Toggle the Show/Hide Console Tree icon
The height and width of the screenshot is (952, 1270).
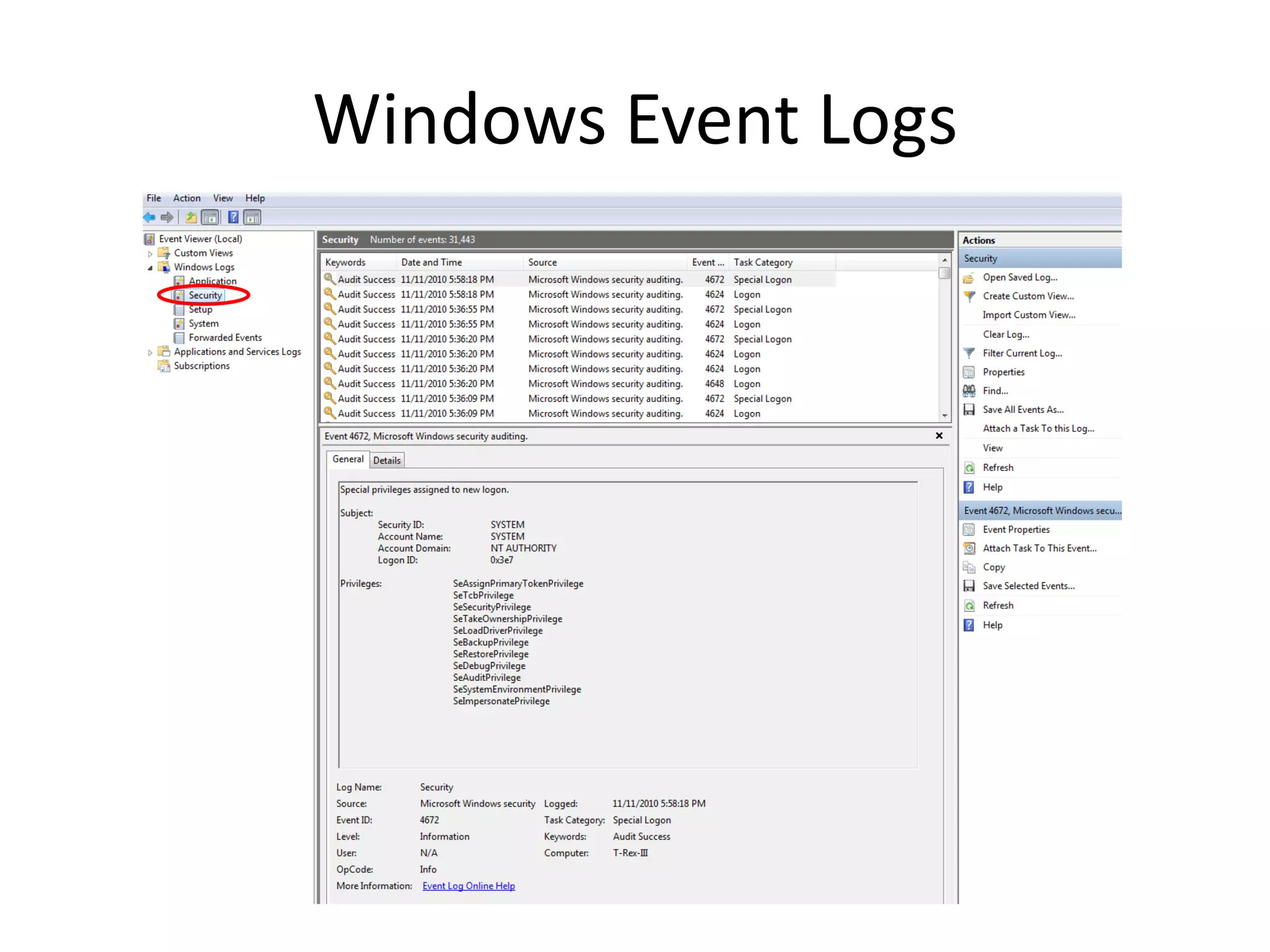210,218
